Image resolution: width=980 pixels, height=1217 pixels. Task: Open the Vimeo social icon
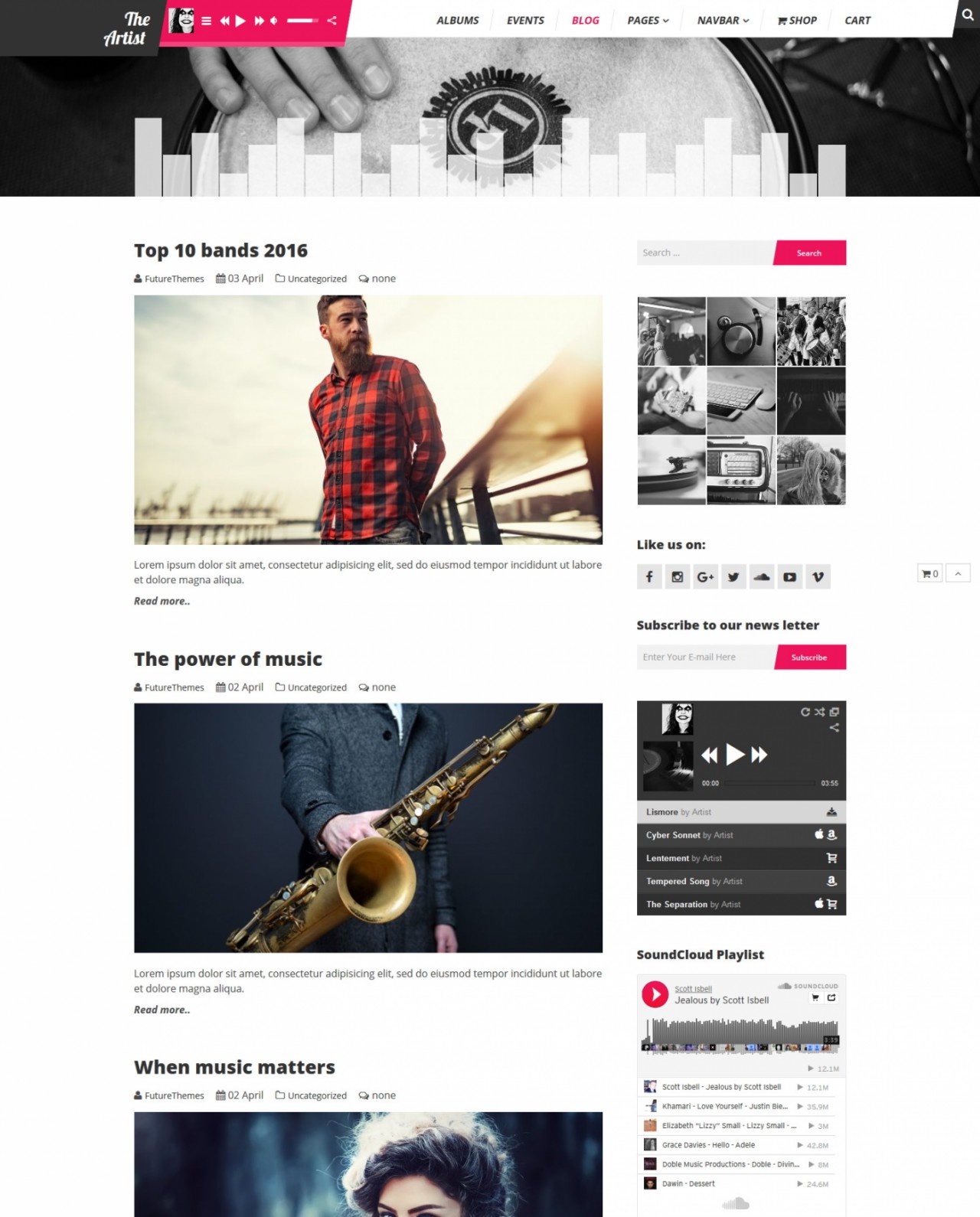[x=818, y=576]
